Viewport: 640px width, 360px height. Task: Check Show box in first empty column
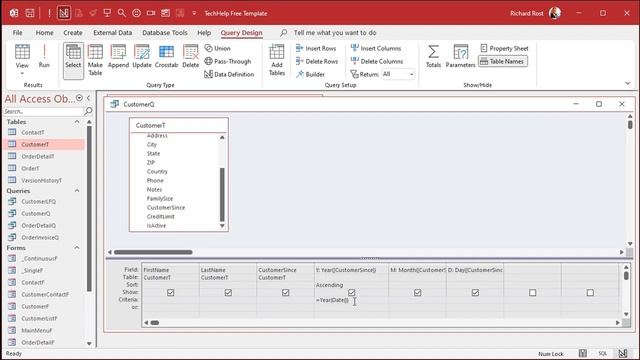point(533,293)
